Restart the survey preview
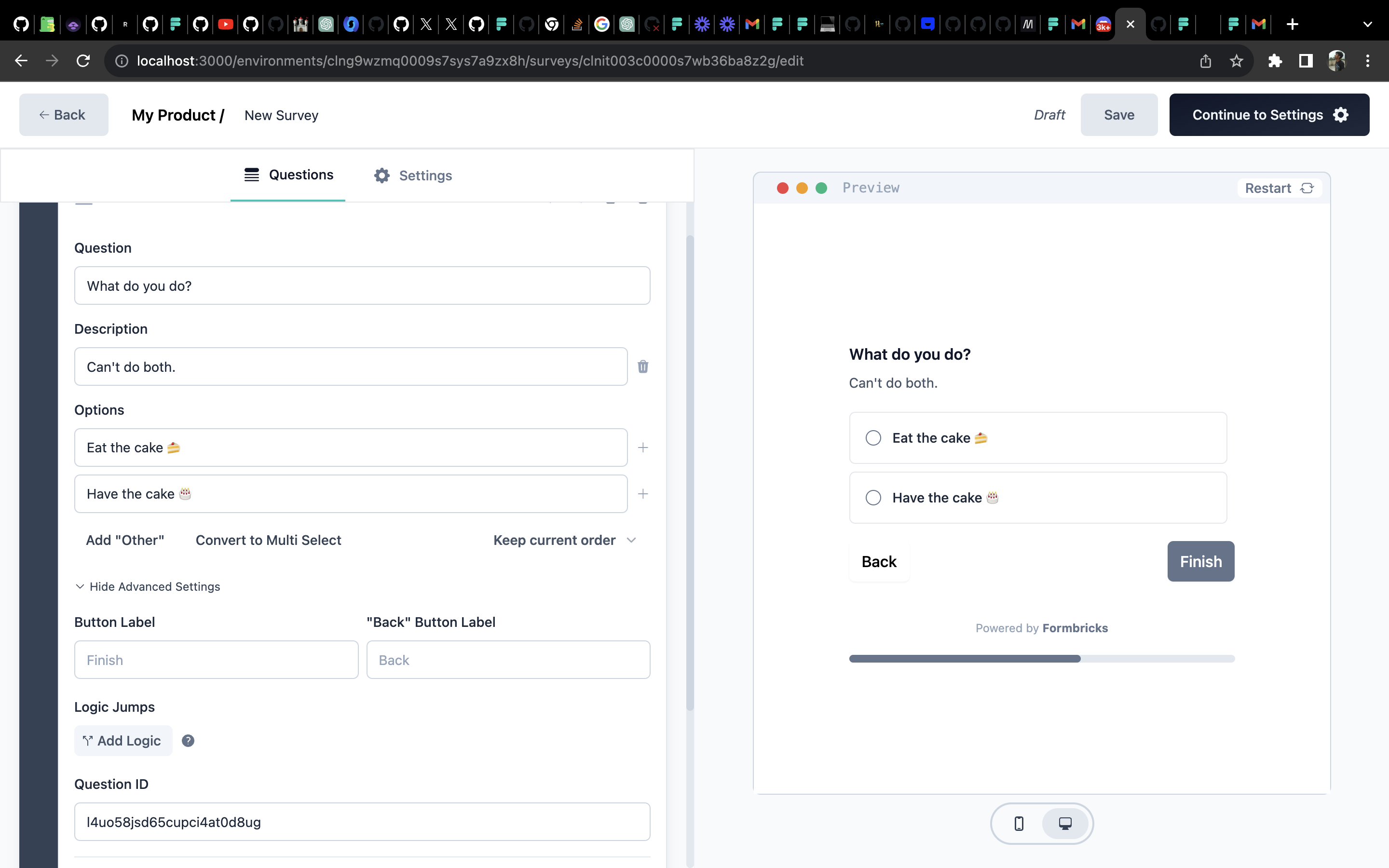 [1280, 188]
